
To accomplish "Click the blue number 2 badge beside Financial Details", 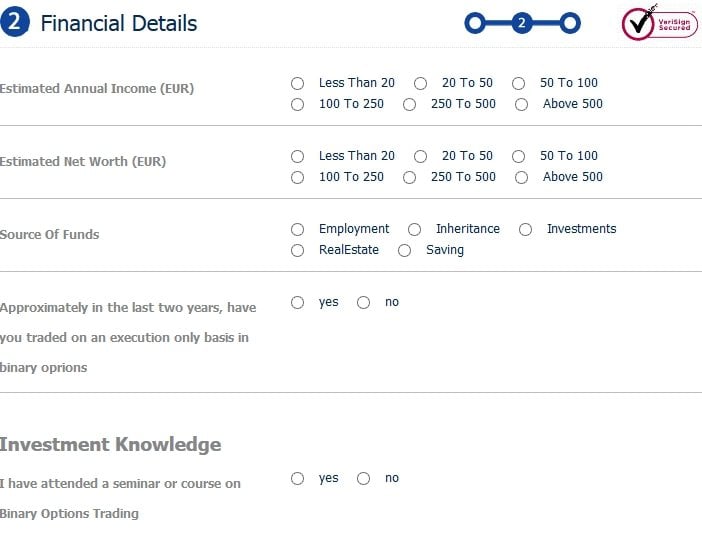I will pyautogui.click(x=15, y=22).
